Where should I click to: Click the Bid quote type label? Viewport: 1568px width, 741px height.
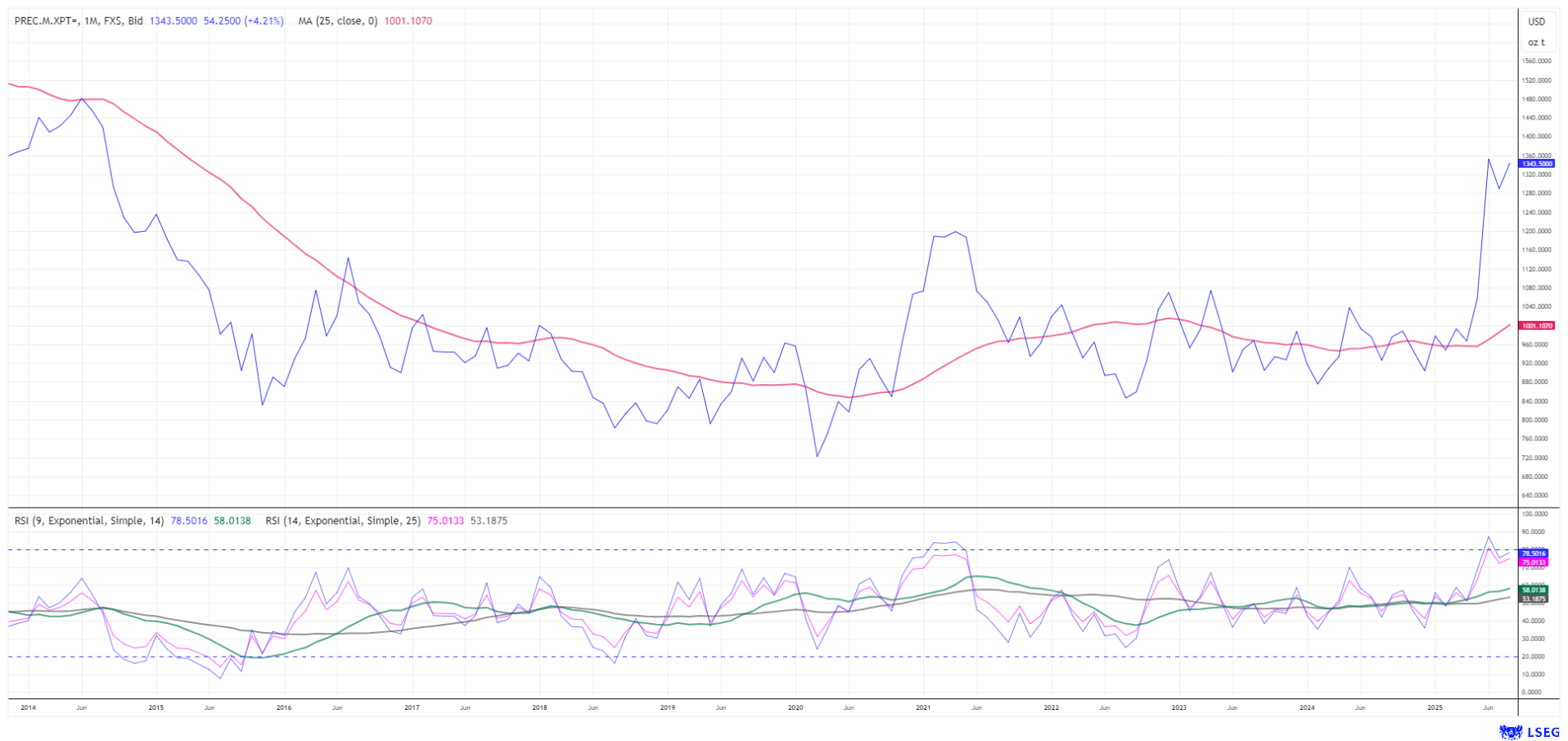(135, 21)
